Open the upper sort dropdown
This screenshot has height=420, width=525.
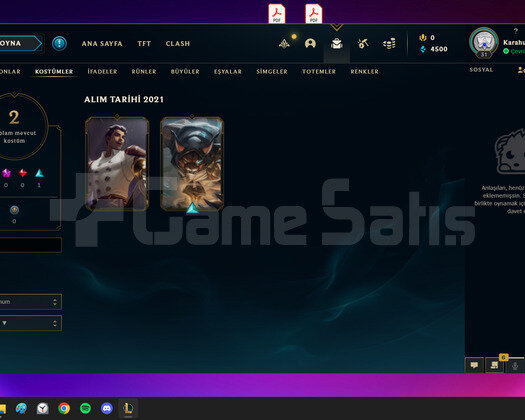31,302
